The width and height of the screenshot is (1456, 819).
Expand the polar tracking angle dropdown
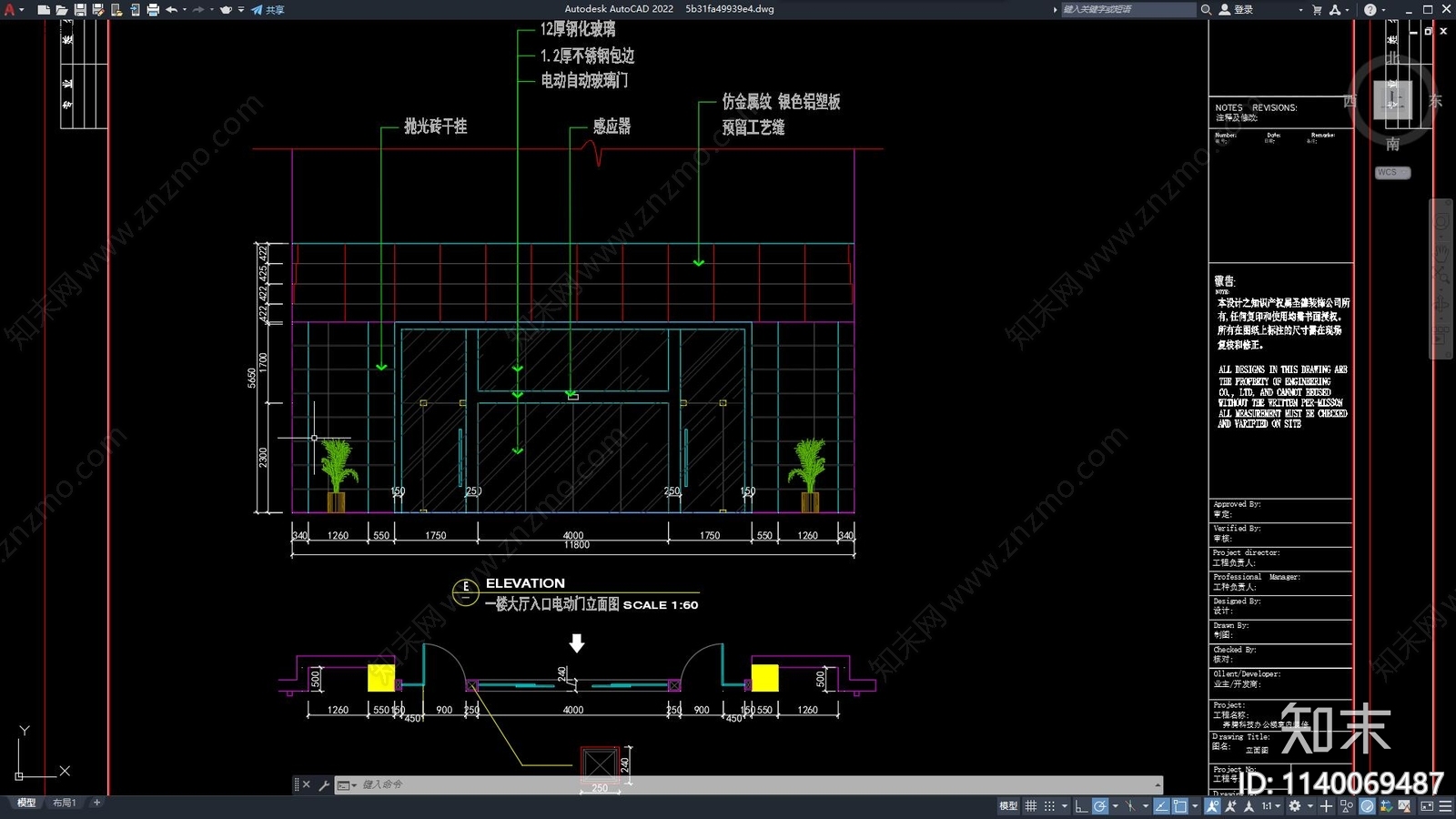[1115, 806]
